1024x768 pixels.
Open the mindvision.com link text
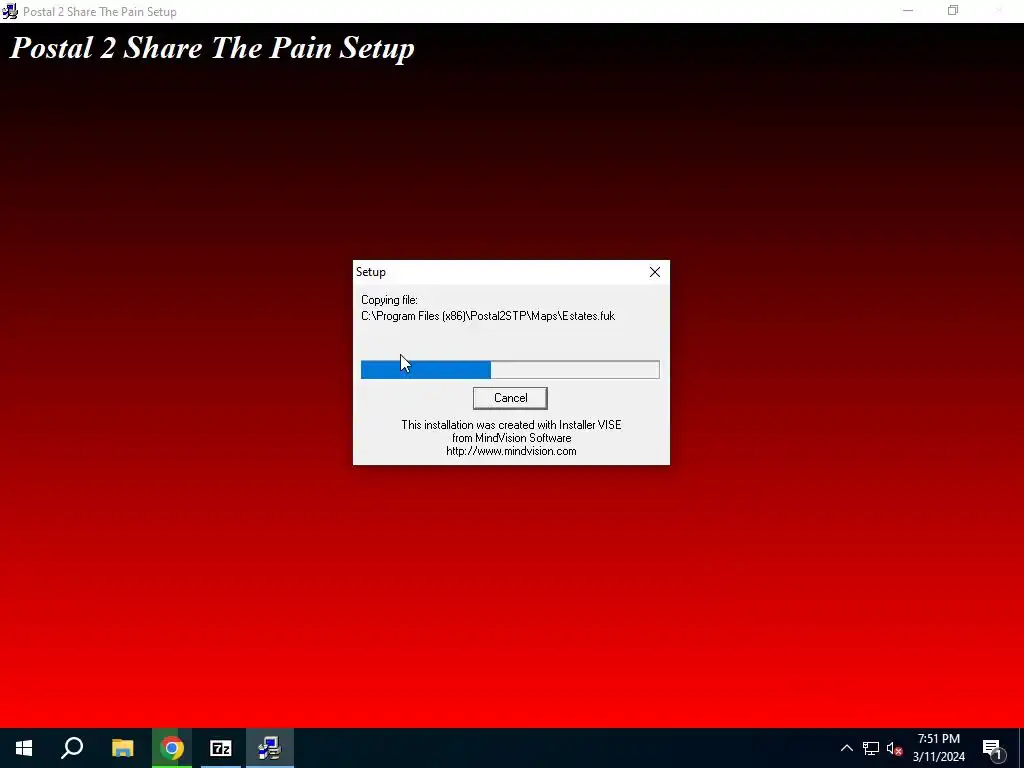[x=511, y=451]
